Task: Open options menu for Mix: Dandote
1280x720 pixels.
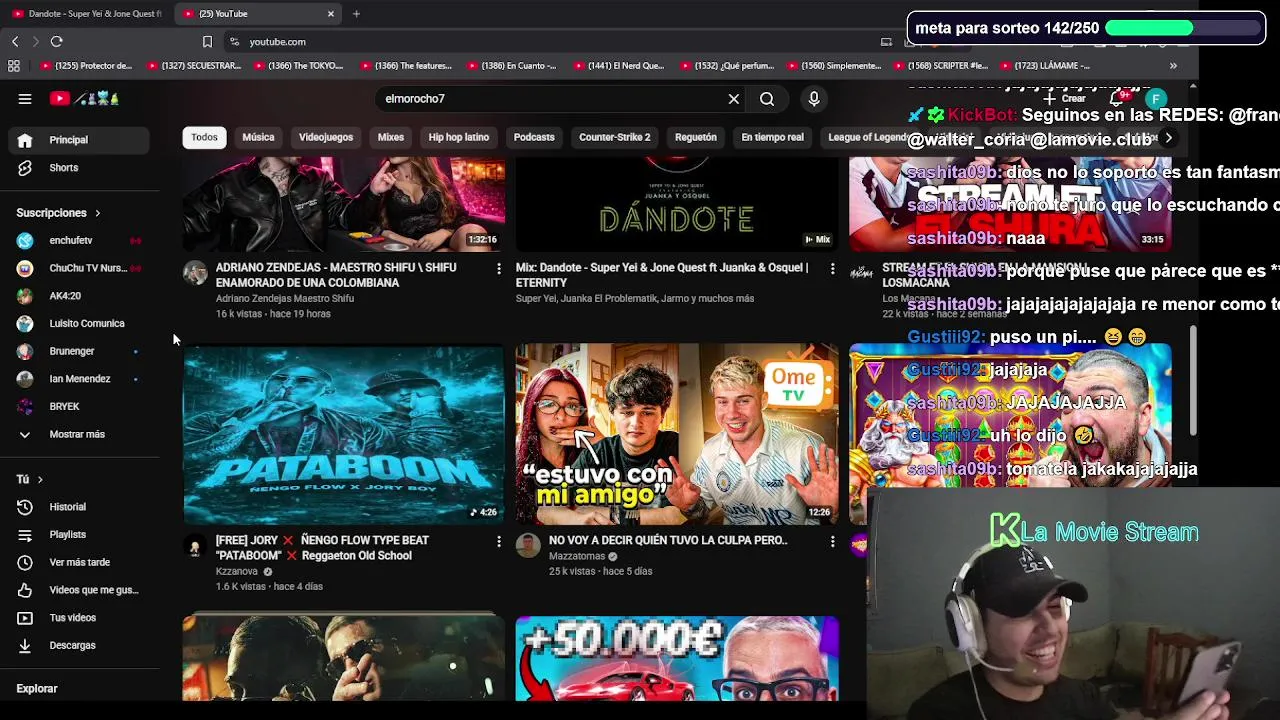Action: point(832,269)
